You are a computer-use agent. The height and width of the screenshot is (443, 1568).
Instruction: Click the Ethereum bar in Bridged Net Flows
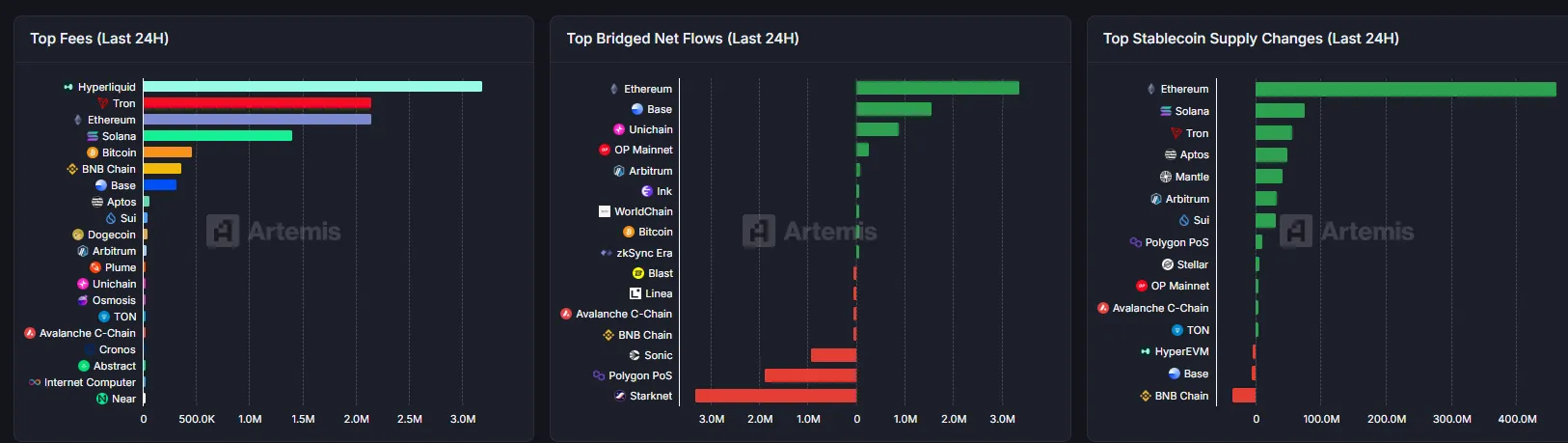point(937,88)
